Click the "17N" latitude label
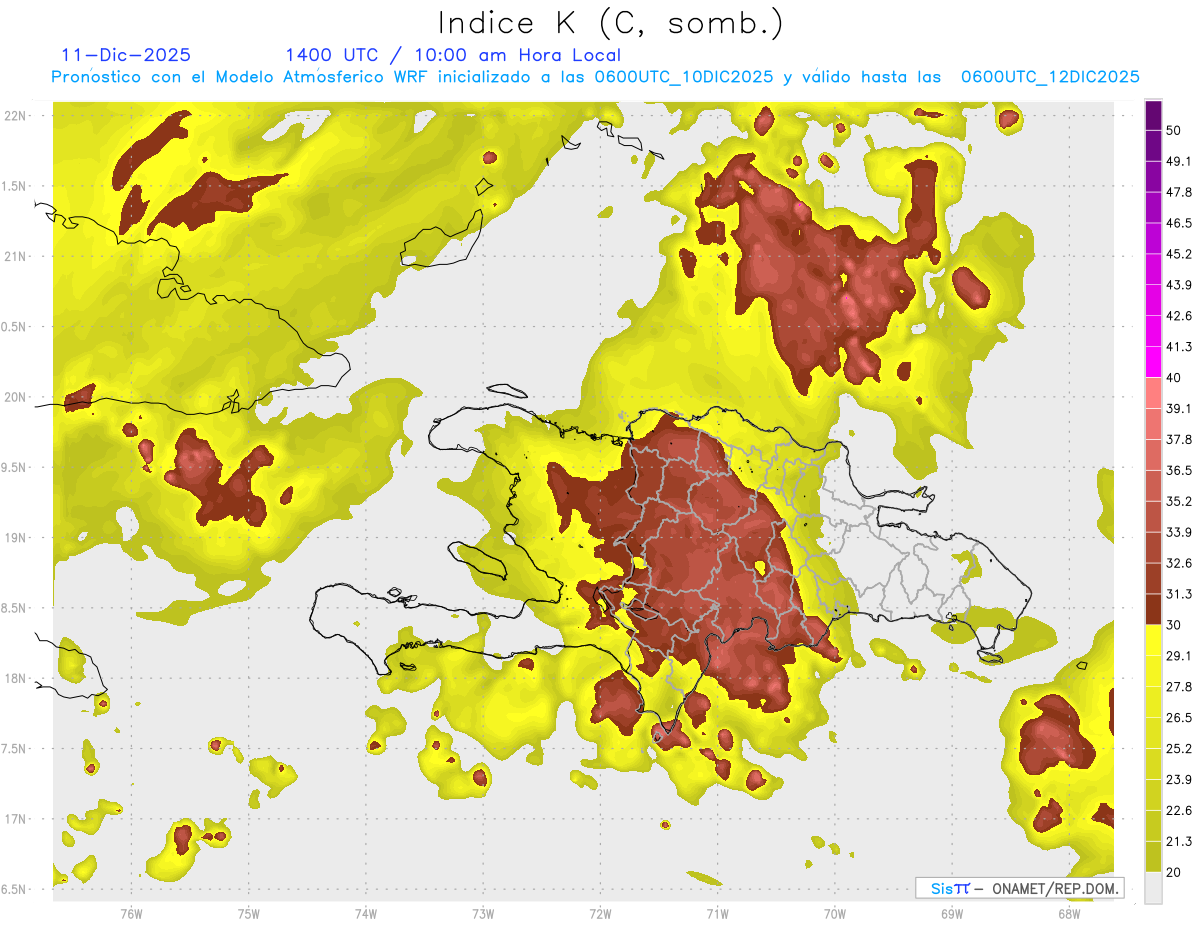Image resolution: width=1200 pixels, height=927 pixels. pos(16,819)
